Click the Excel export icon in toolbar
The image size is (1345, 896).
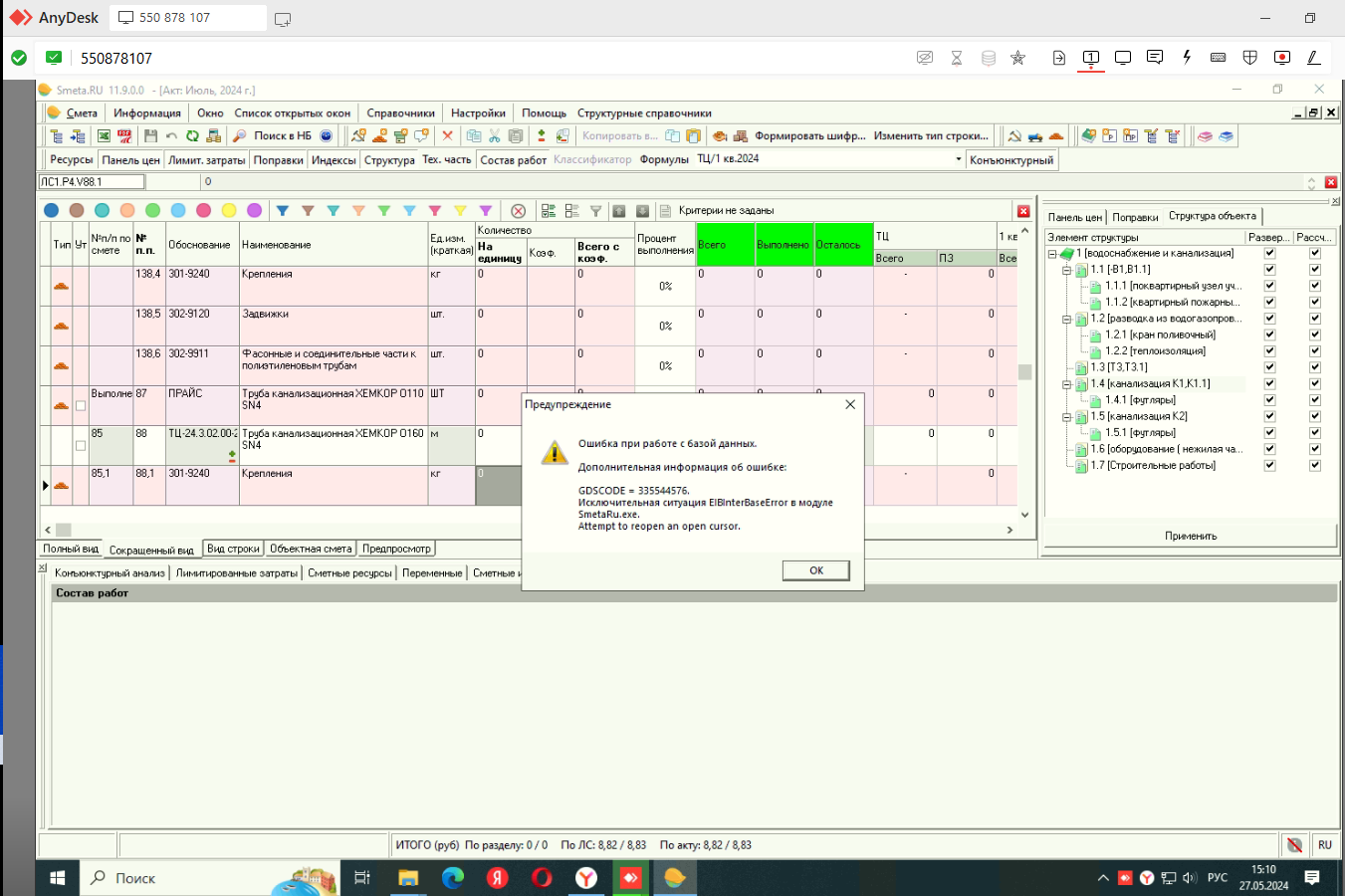(x=104, y=136)
